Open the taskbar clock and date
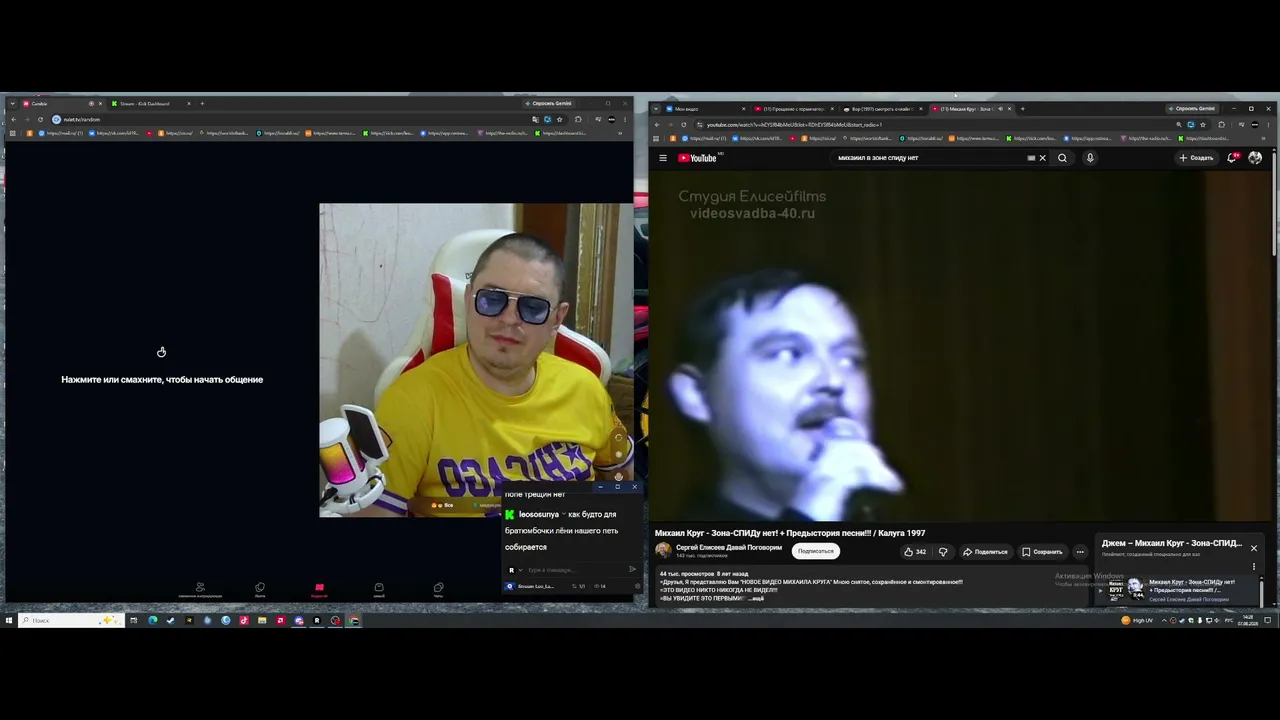Viewport: 1280px width, 720px height. pyautogui.click(x=1247, y=621)
